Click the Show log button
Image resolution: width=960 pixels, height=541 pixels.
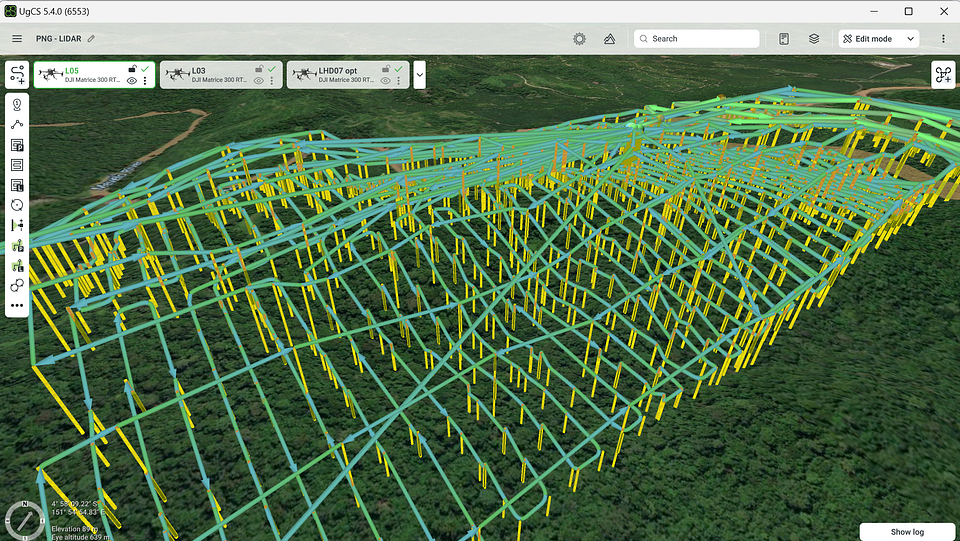(x=907, y=532)
